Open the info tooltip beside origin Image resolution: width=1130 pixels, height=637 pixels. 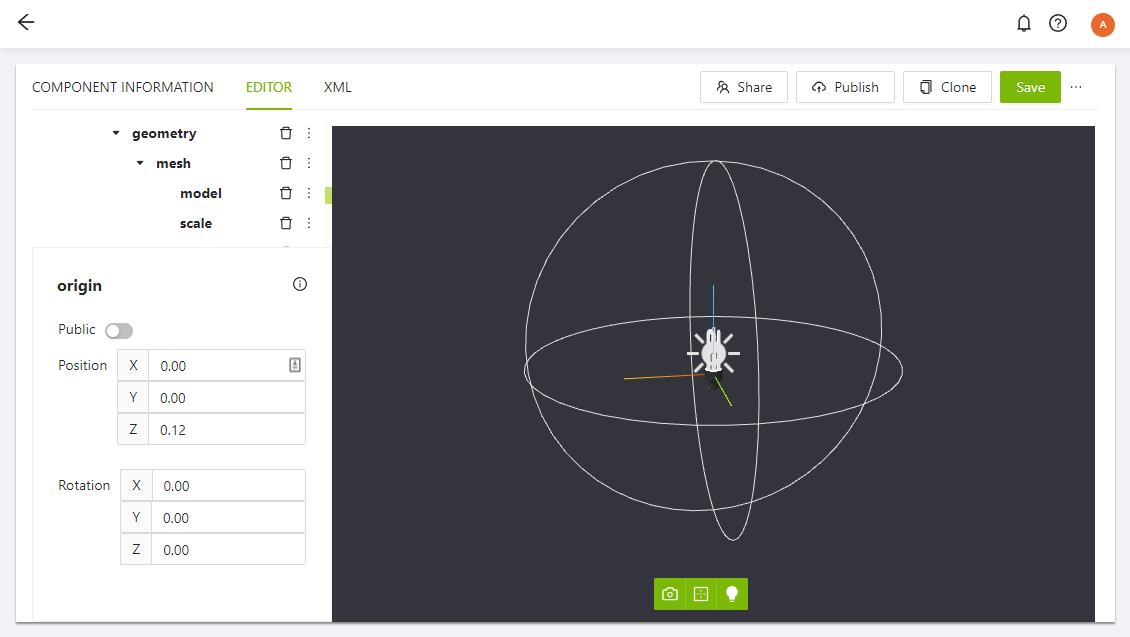(x=299, y=284)
